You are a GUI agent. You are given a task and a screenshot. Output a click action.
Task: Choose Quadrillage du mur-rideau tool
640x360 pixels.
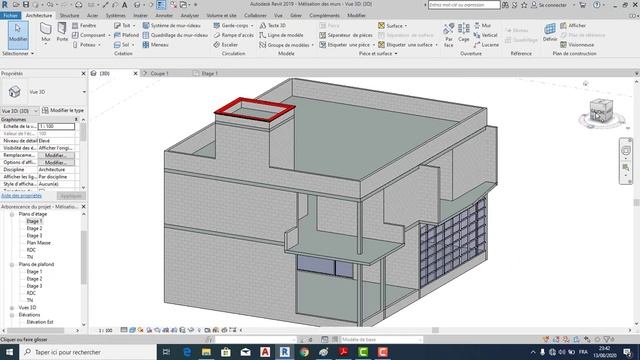pyautogui.click(x=176, y=35)
